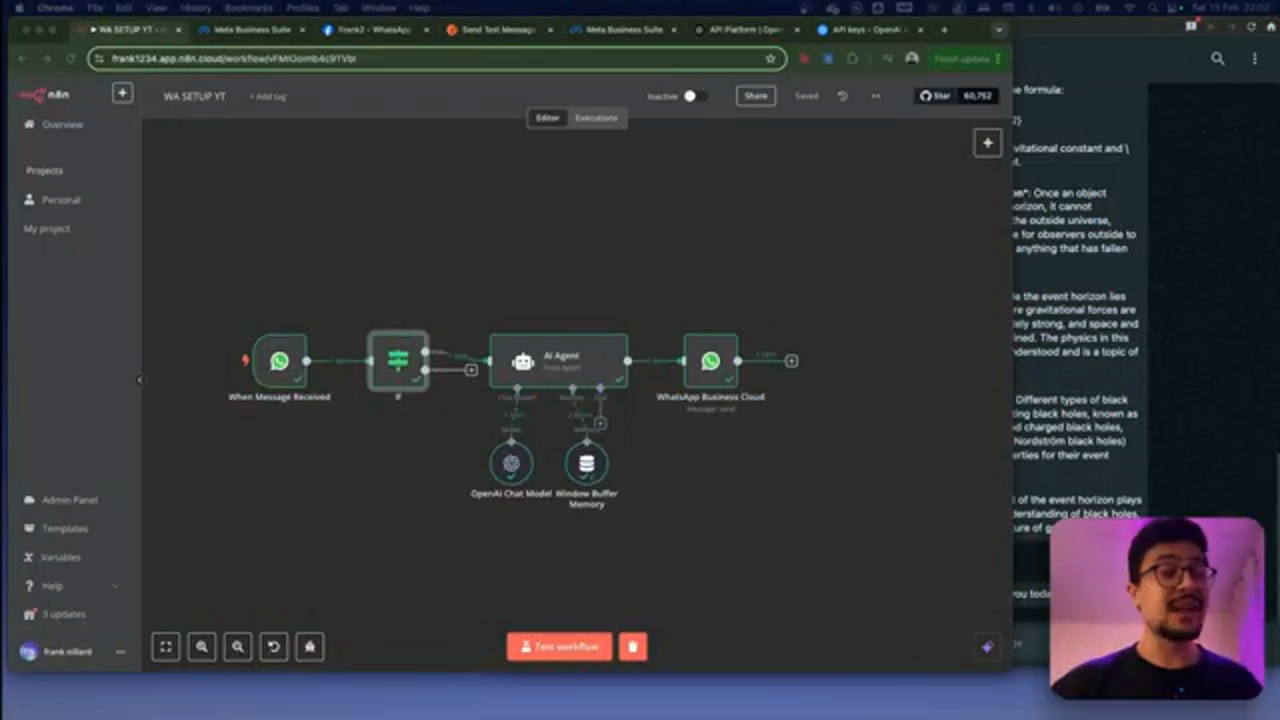
Task: Add node after WhatsApp Business Cloud output
Action: pyautogui.click(x=791, y=360)
